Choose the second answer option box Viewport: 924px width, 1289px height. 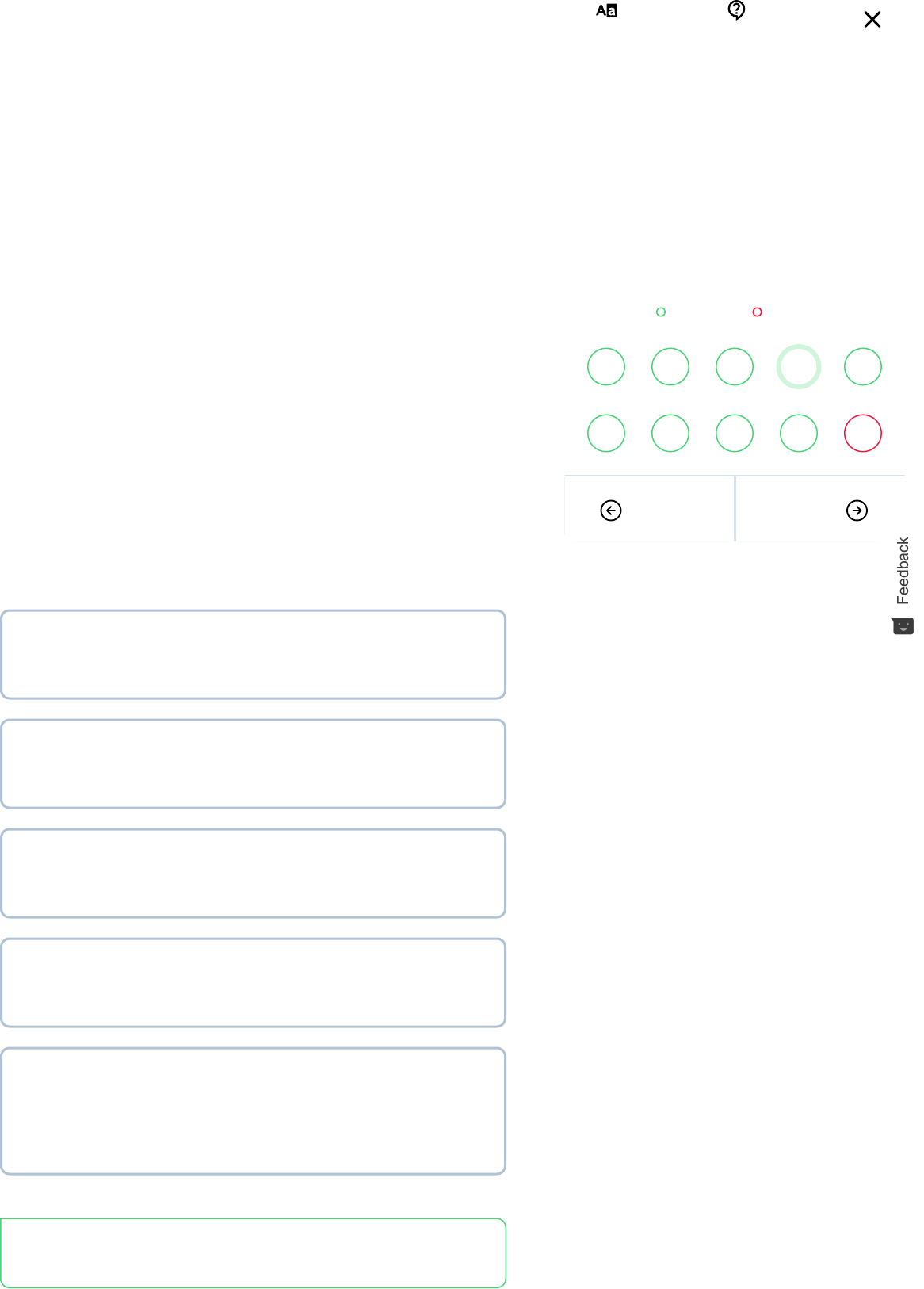point(253,764)
